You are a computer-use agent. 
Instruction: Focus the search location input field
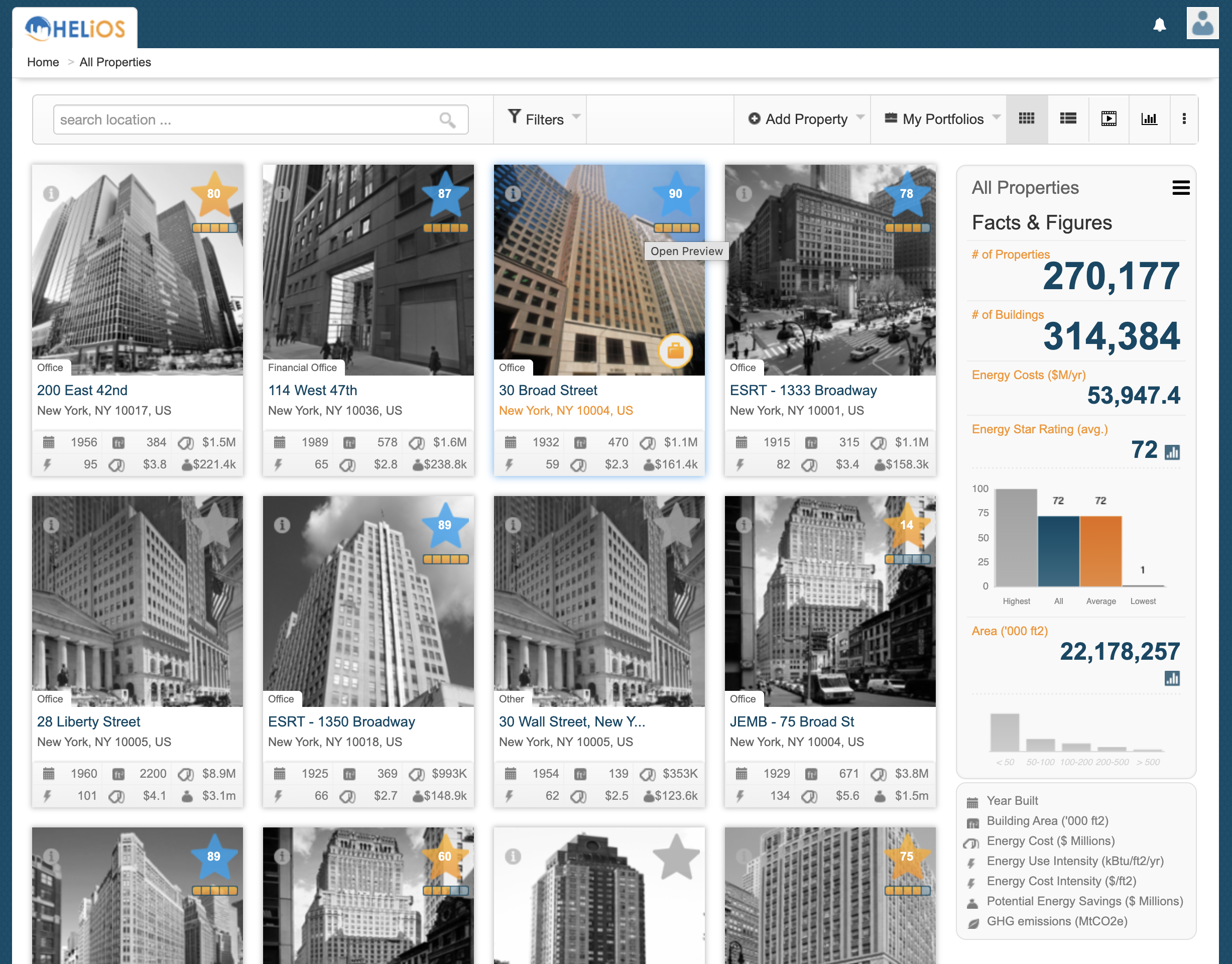tap(261, 119)
